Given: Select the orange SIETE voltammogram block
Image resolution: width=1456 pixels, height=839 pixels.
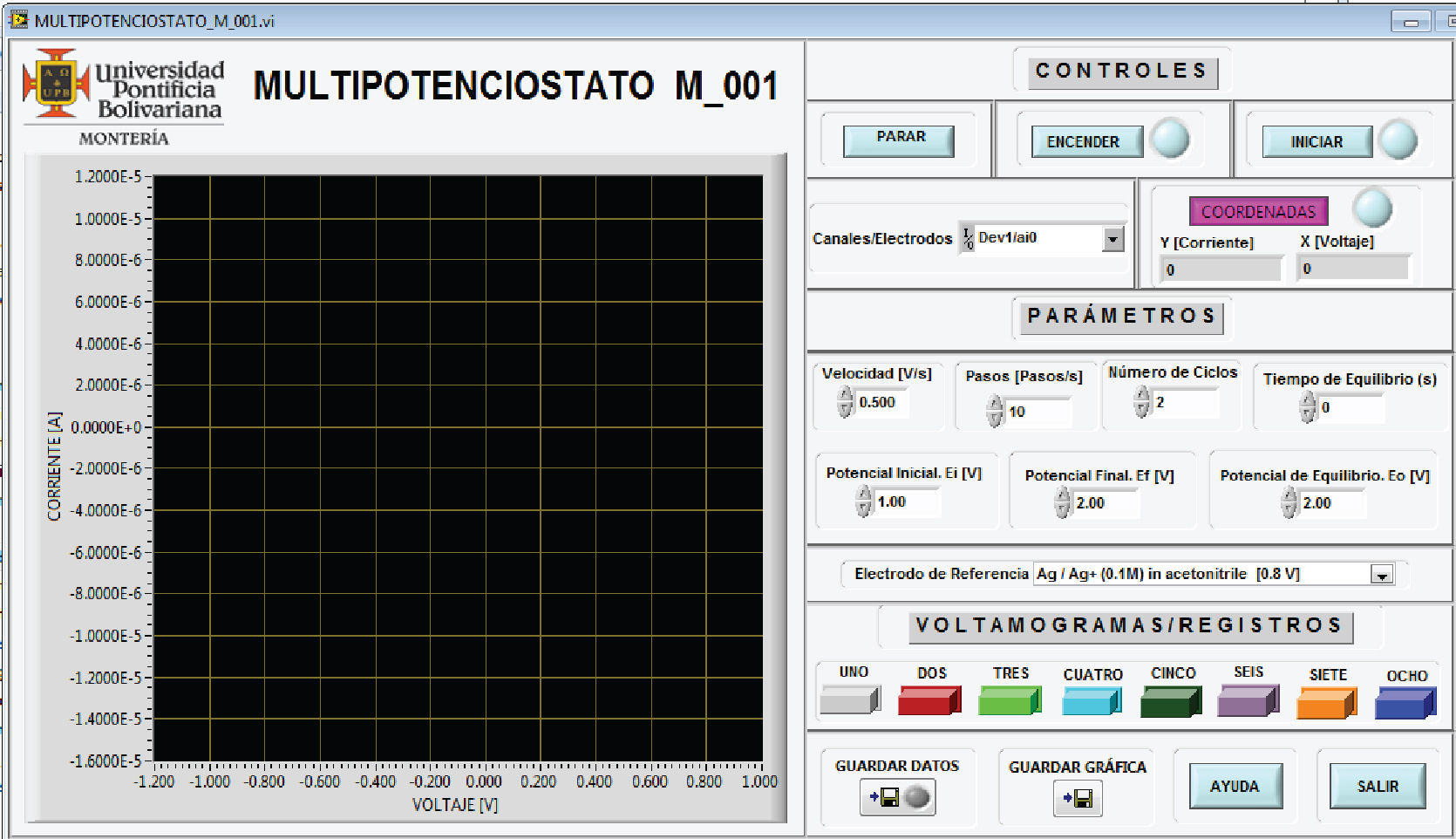Looking at the screenshot, I should click(1325, 703).
